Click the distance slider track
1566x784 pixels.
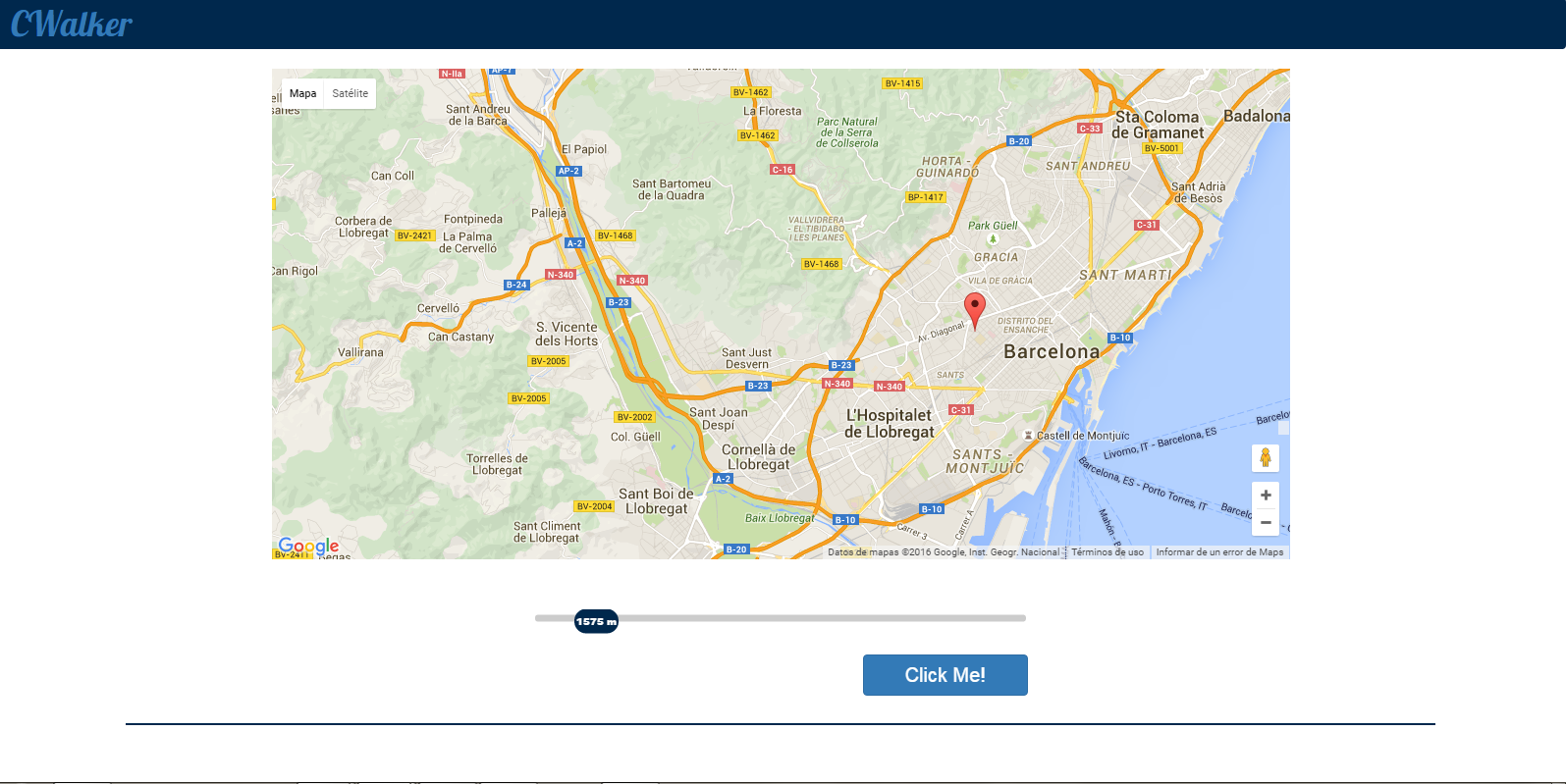[x=781, y=618]
